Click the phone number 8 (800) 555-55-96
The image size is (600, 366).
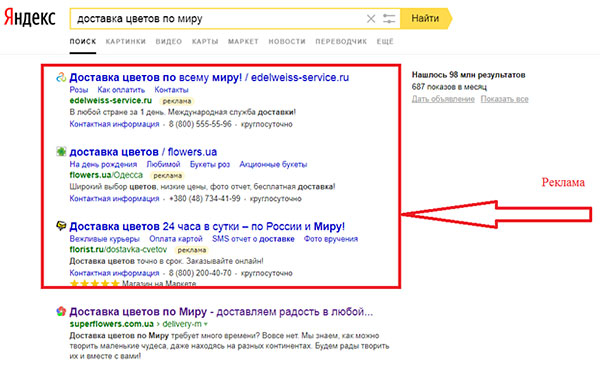(200, 124)
